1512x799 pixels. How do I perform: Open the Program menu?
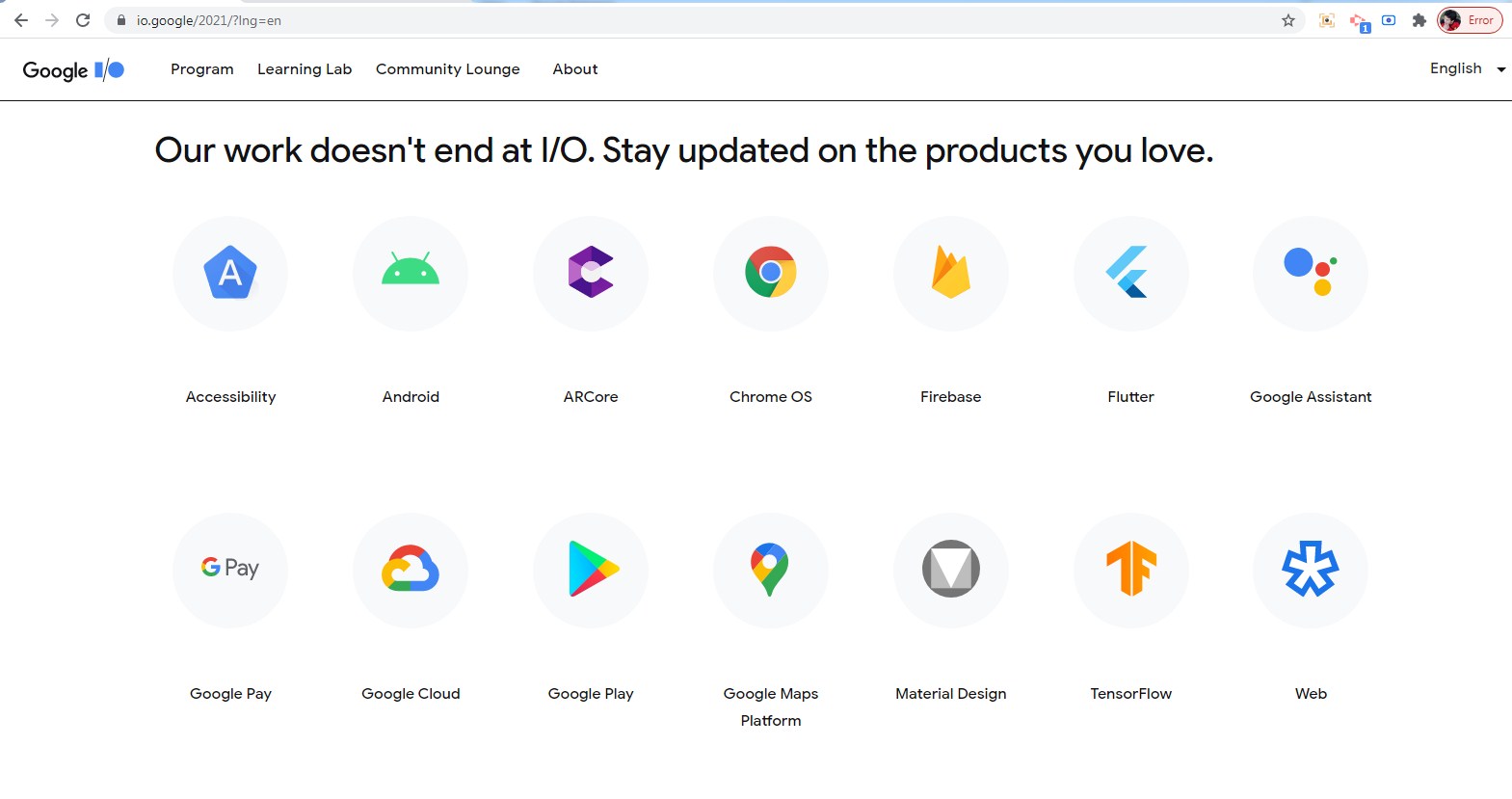(202, 69)
